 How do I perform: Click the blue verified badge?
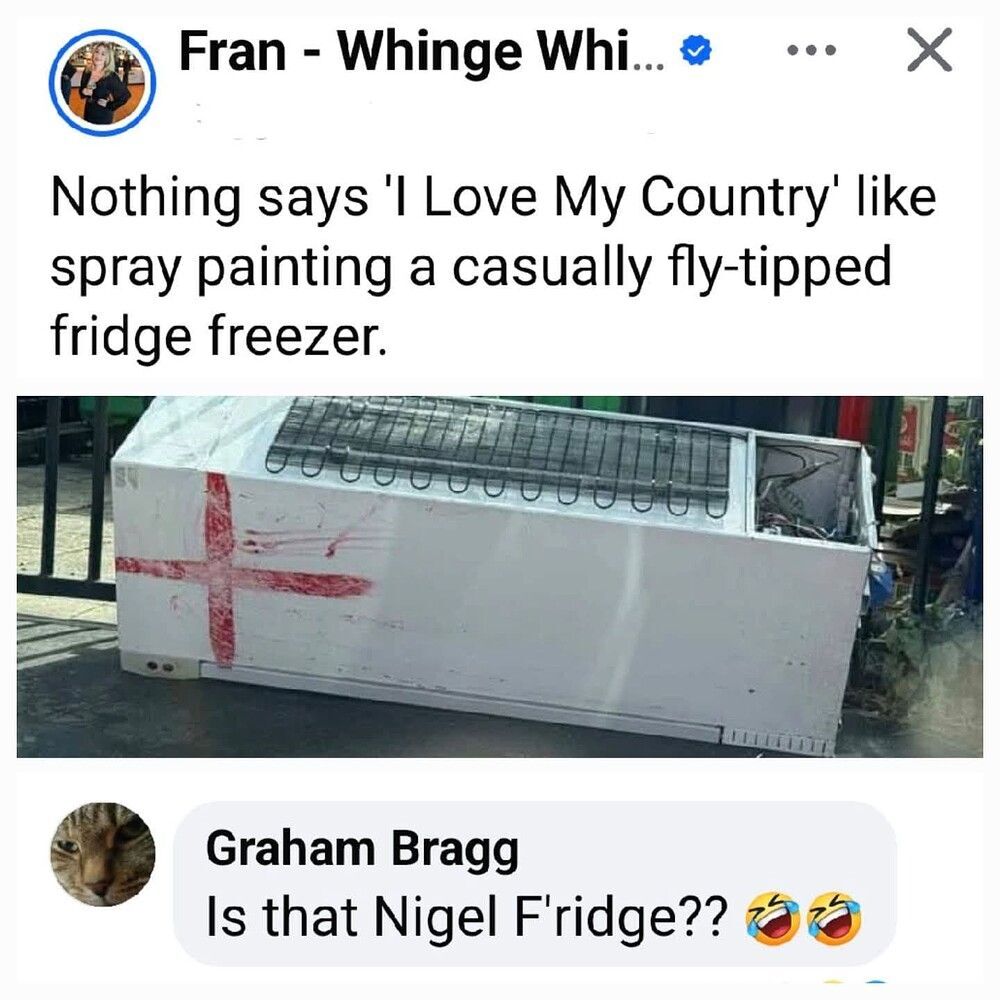click(x=696, y=51)
